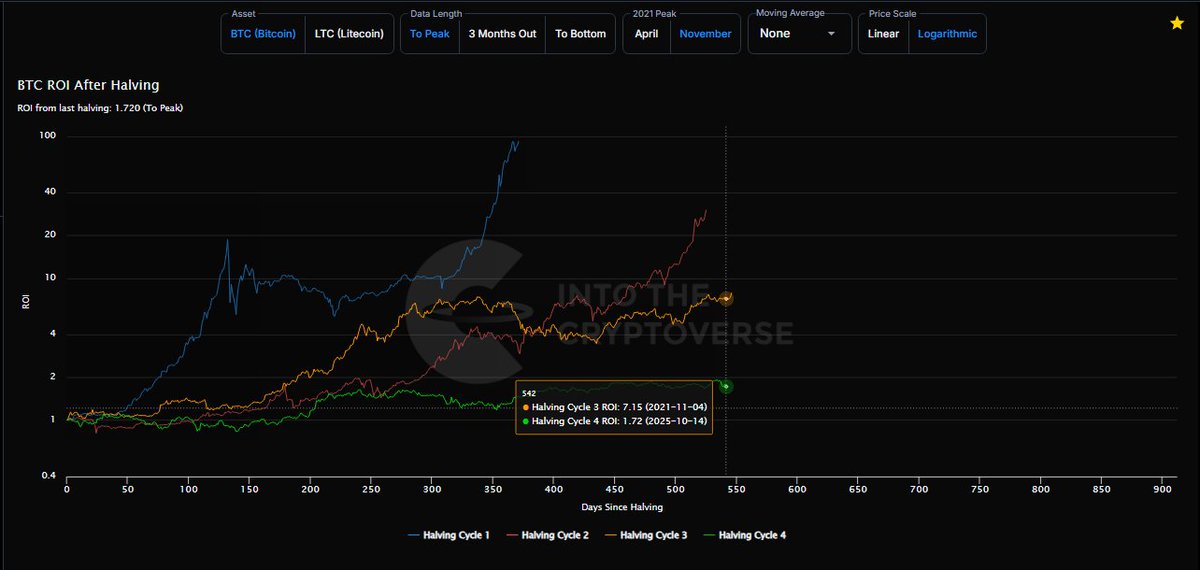Select To Peak data length

pyautogui.click(x=430, y=33)
